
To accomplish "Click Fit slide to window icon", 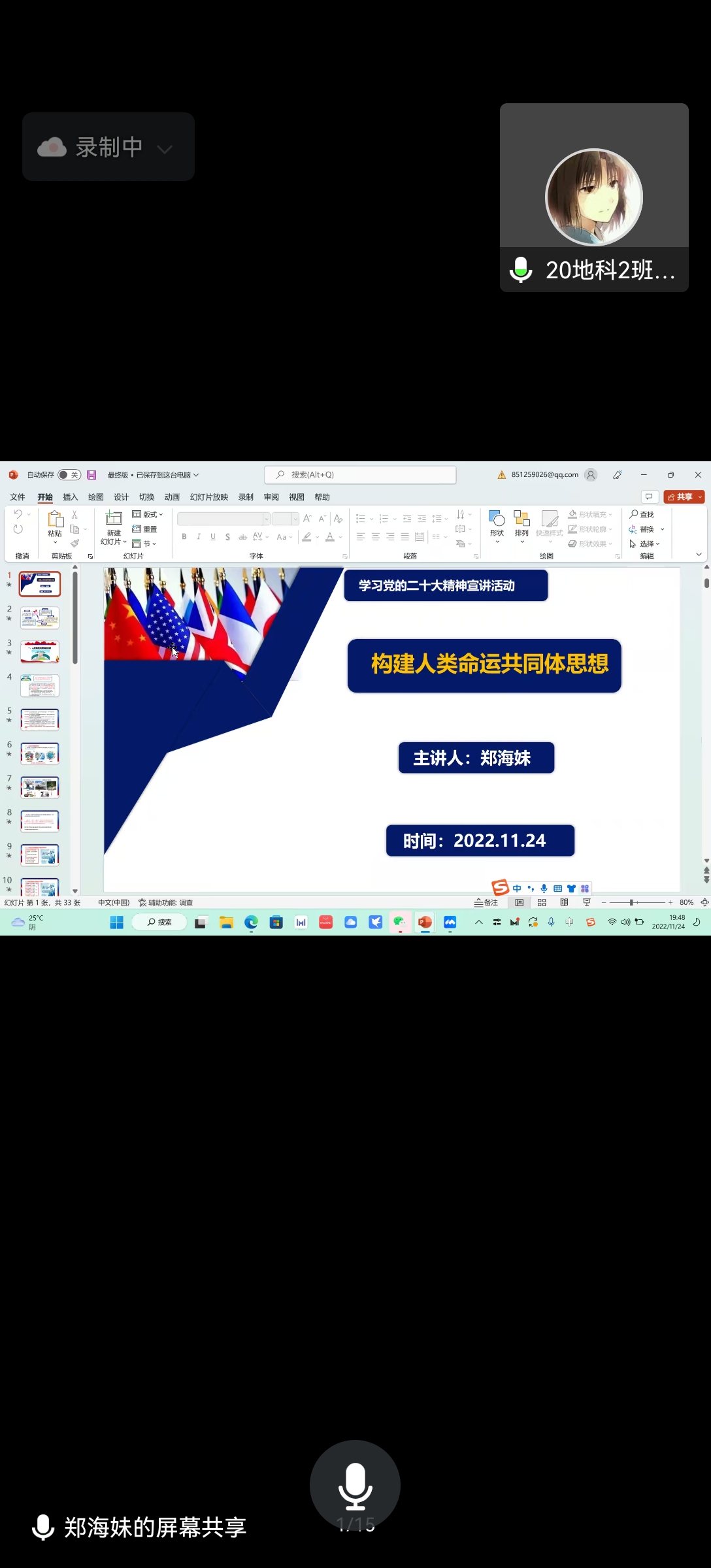I will [x=704, y=902].
